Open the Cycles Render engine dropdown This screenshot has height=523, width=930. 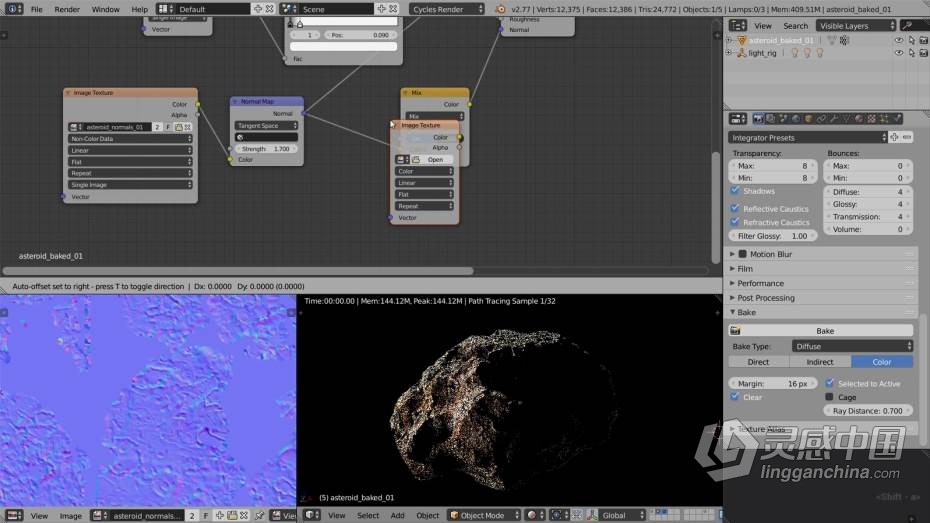tap(447, 9)
